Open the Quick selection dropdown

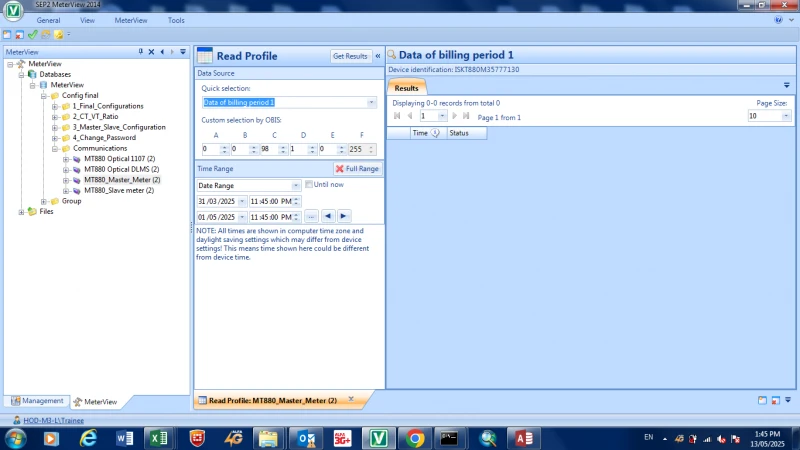click(371, 103)
